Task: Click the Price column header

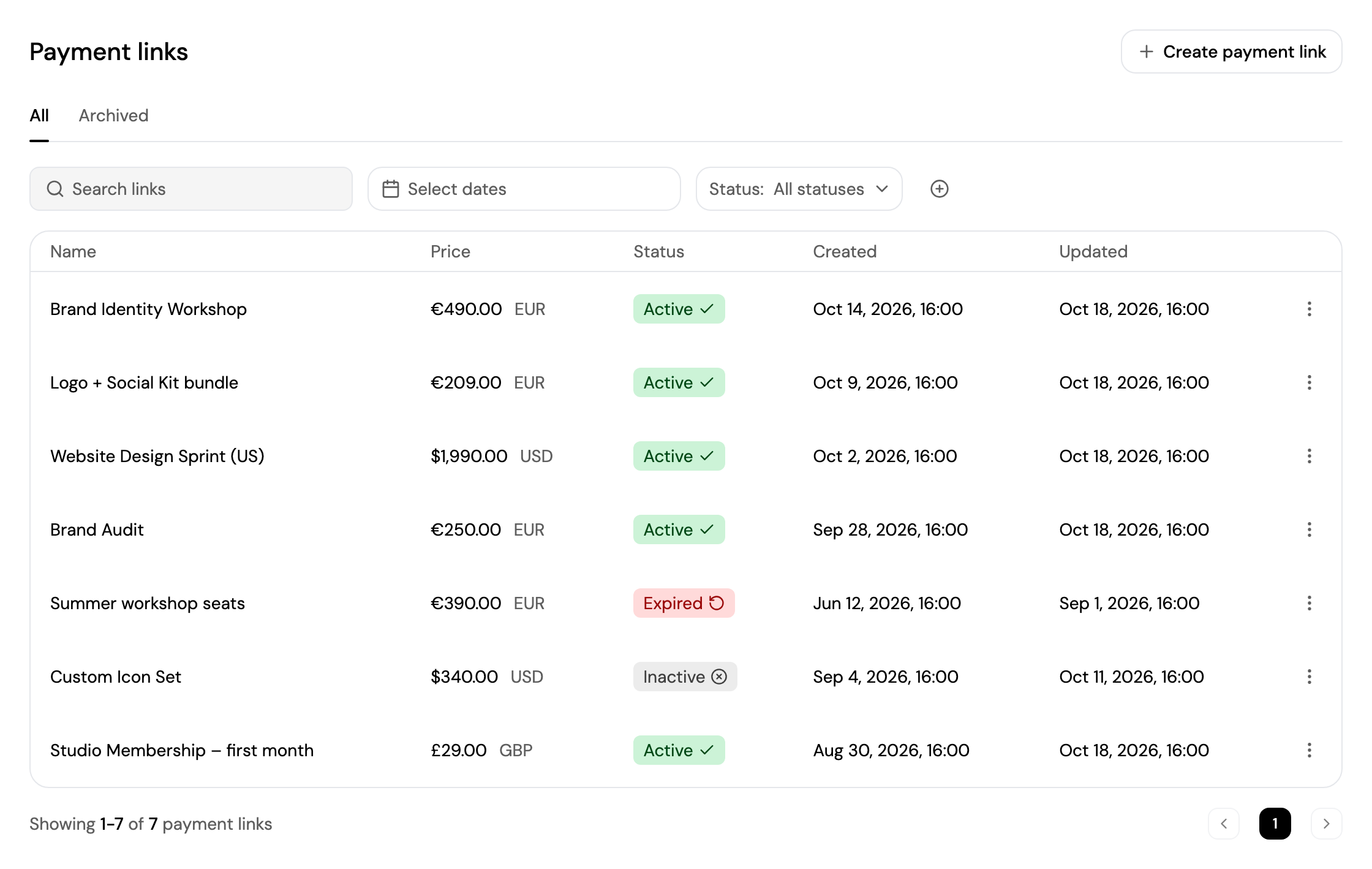Action: tap(450, 252)
